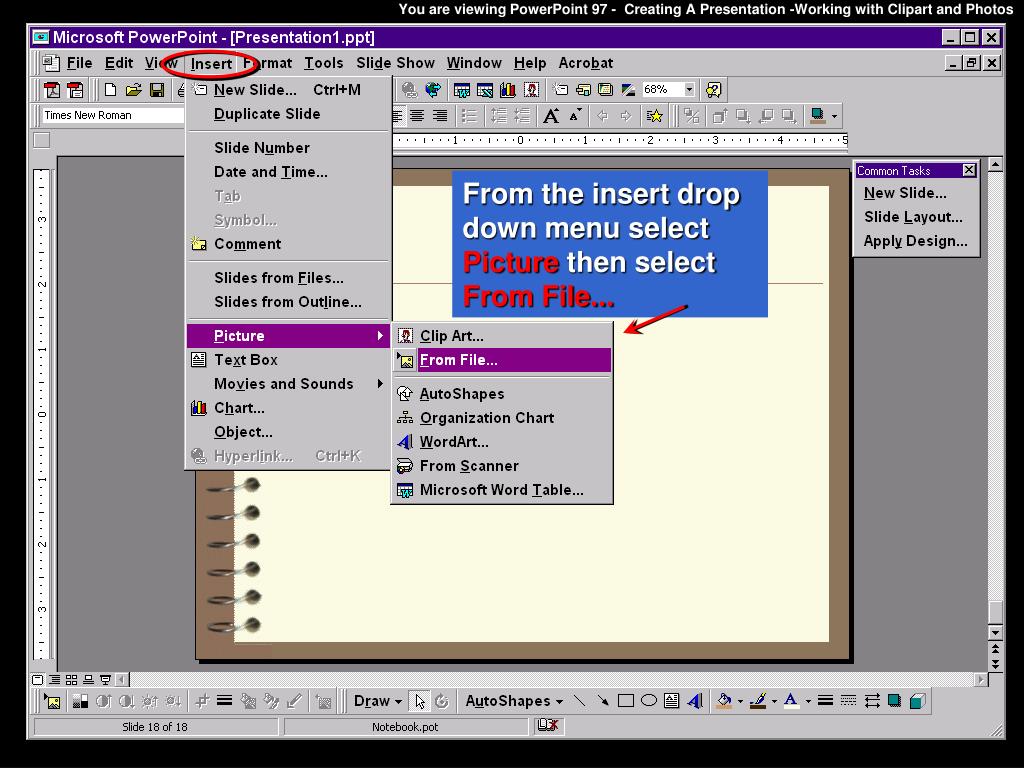Switch to Slide View button
Viewport: 1024px width, 768px height.
[x=38, y=680]
